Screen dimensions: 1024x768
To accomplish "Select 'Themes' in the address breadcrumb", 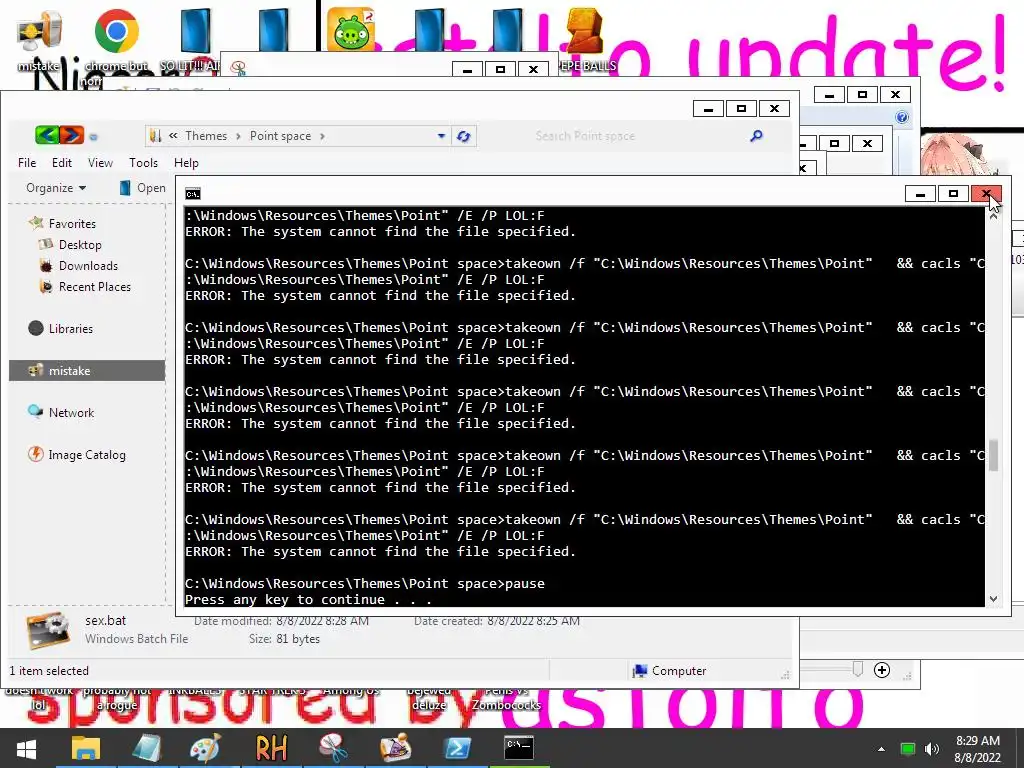I will pos(206,136).
